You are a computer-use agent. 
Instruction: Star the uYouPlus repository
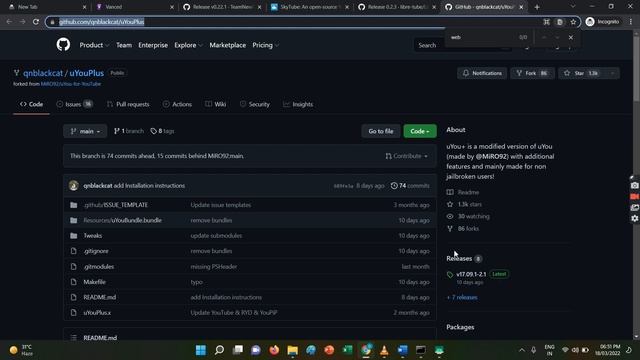click(x=583, y=73)
